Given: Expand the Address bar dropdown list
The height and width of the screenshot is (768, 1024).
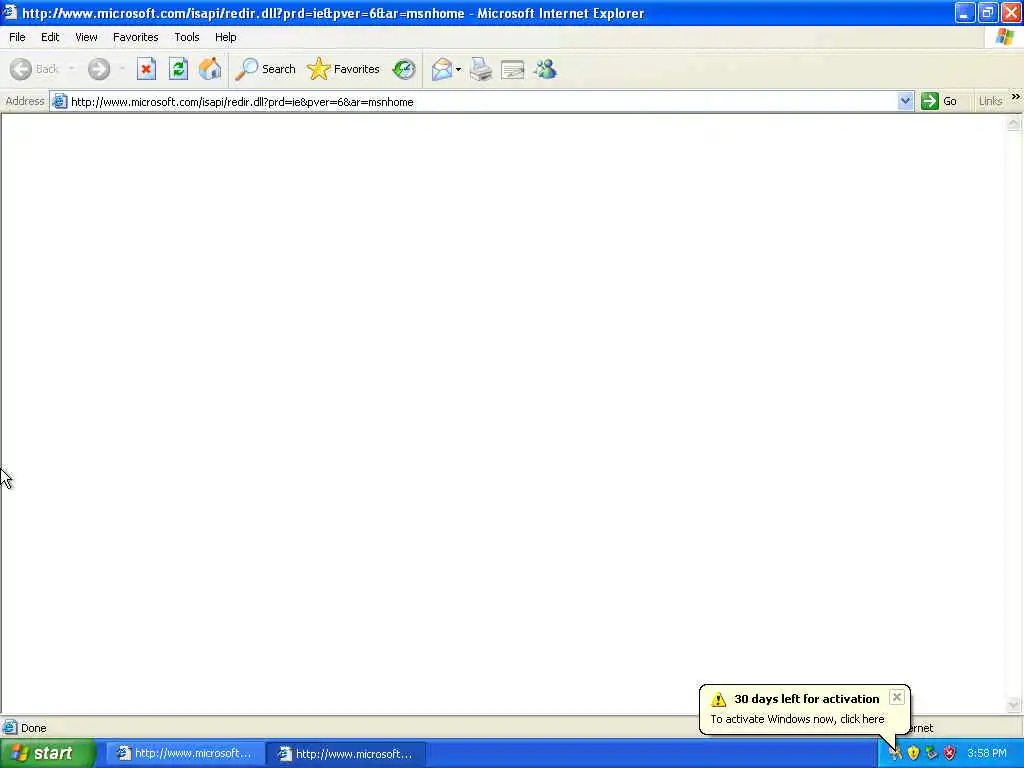Looking at the screenshot, I should [905, 102].
